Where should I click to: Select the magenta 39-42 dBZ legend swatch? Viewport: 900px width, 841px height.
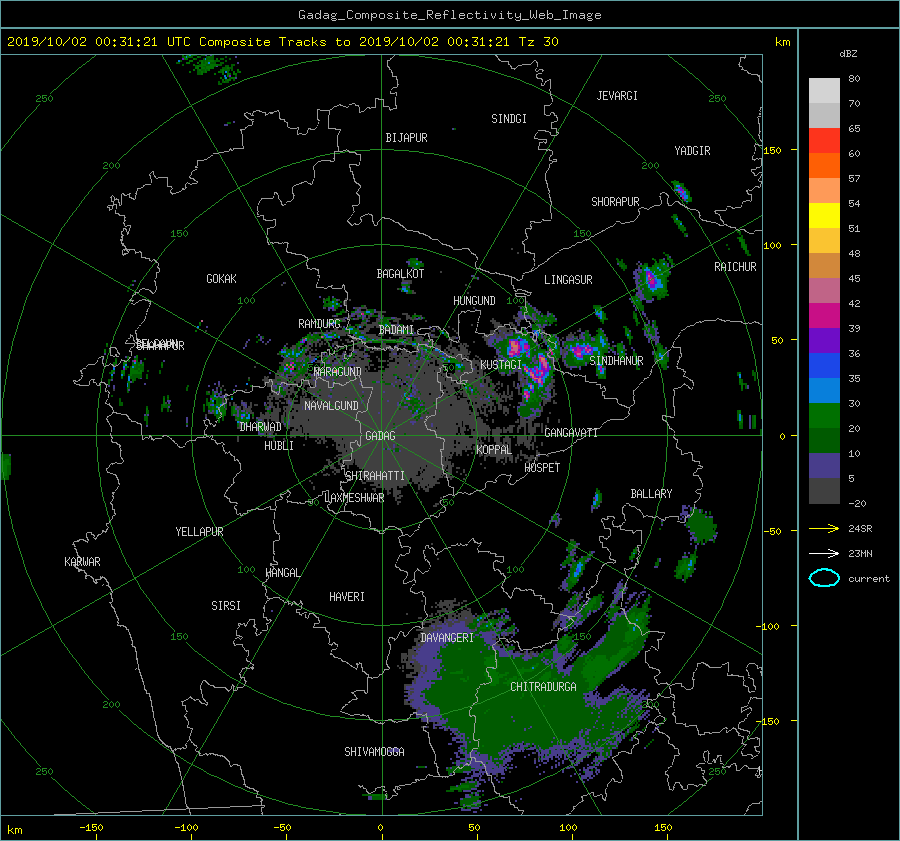(x=824, y=316)
